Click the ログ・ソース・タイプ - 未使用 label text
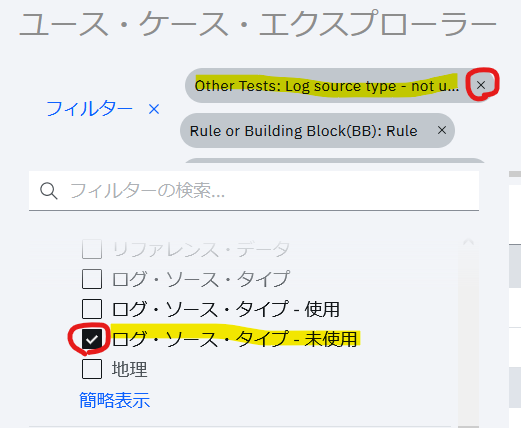The height and width of the screenshot is (428, 521). pyautogui.click(x=235, y=339)
